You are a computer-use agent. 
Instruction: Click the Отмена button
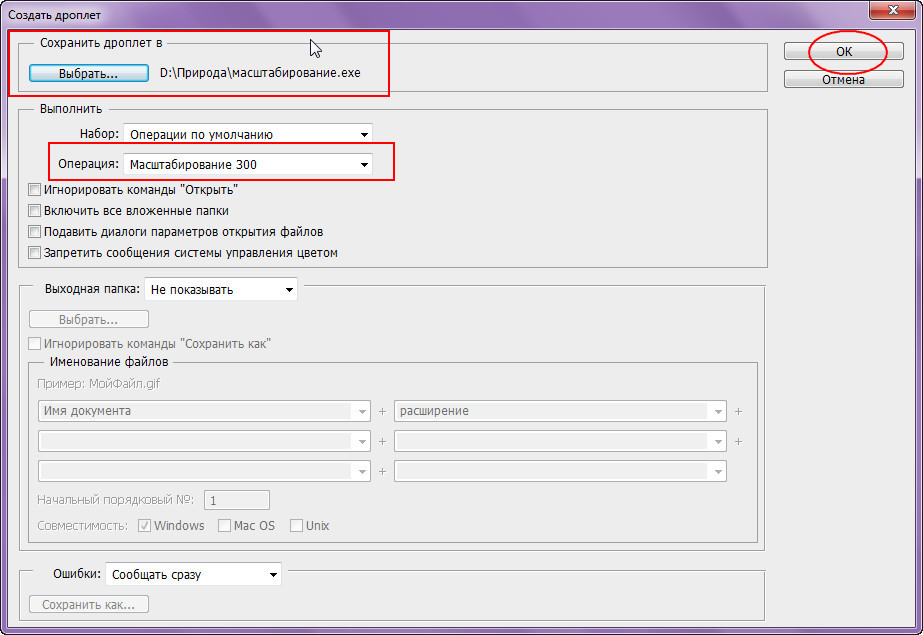coord(844,79)
